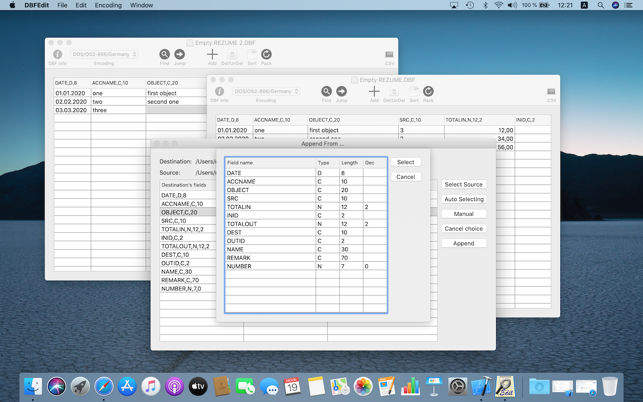Click '02.02.2020' cell in REZUME 2.DBF window

coord(72,102)
